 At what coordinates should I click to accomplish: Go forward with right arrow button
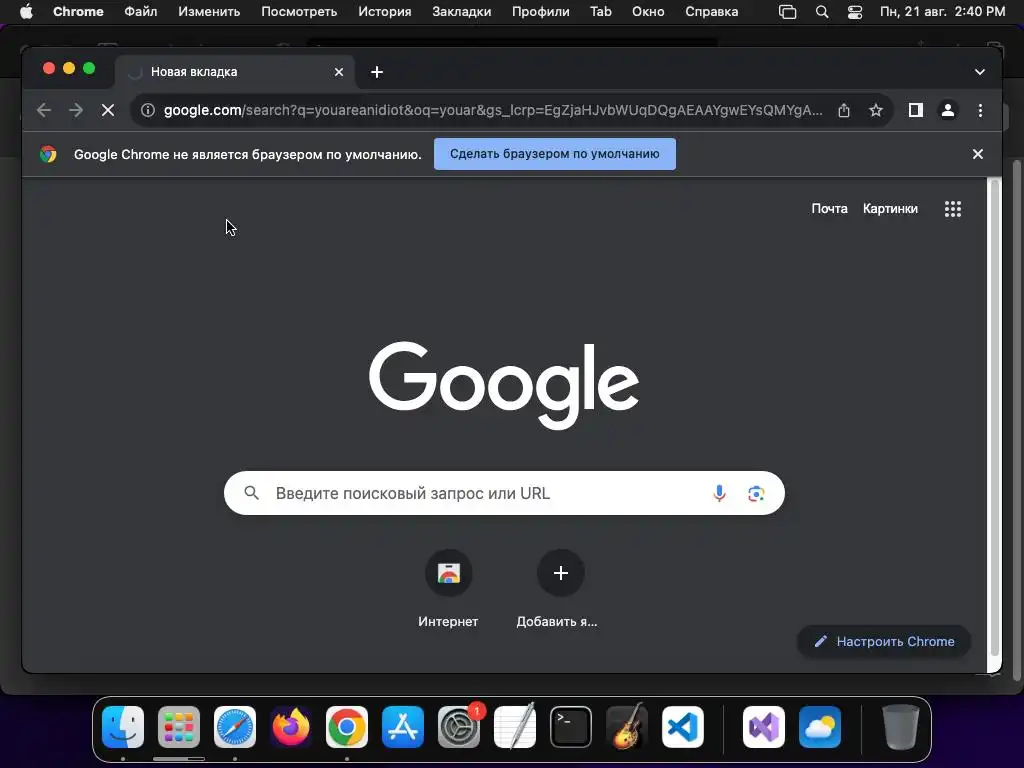click(x=76, y=110)
